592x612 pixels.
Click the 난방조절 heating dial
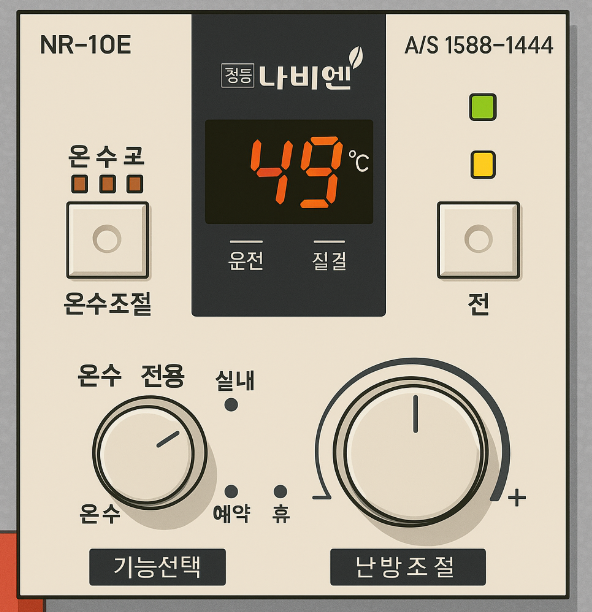[411, 453]
